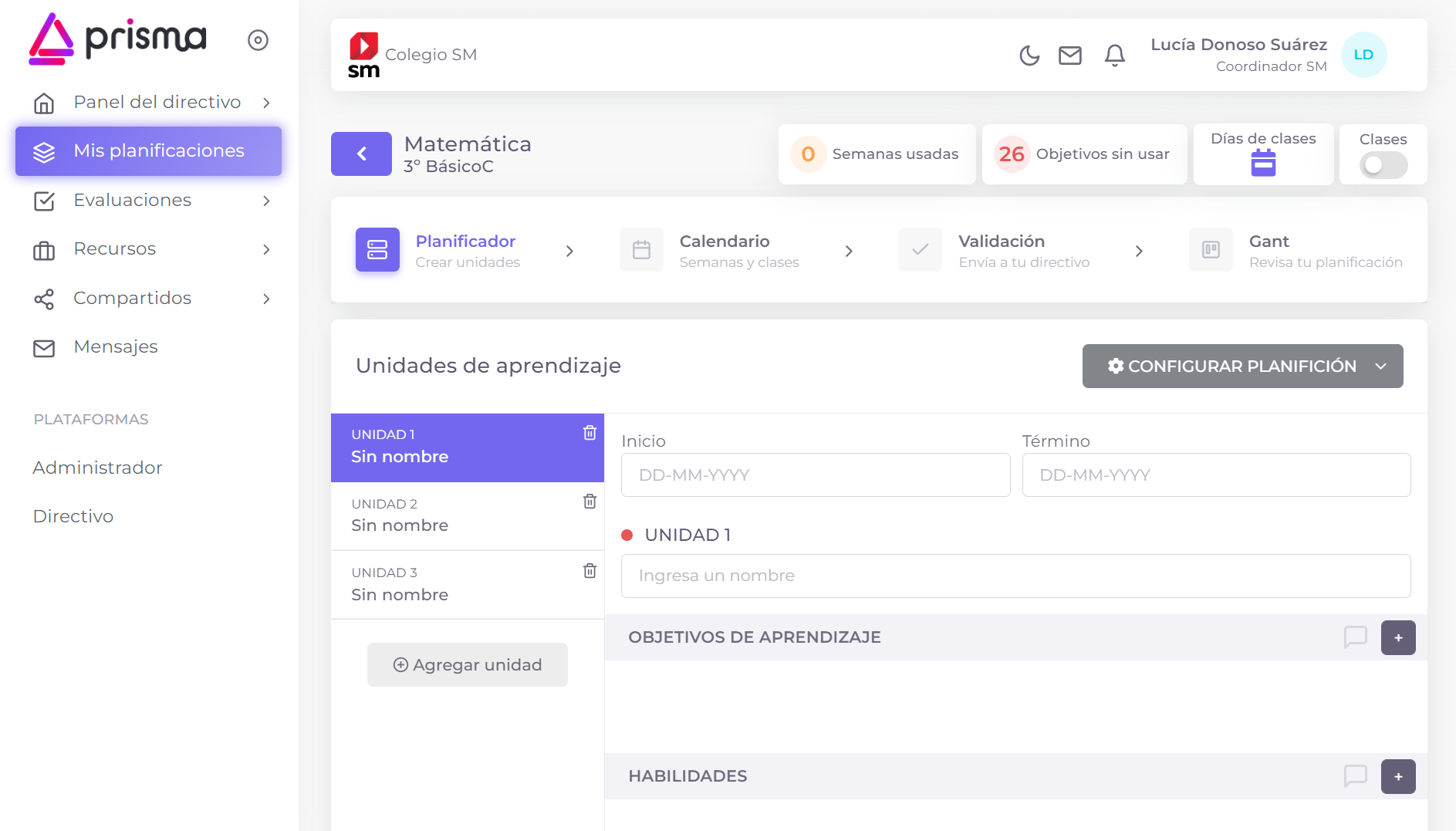Open Mensajes in the sidebar

(x=116, y=347)
